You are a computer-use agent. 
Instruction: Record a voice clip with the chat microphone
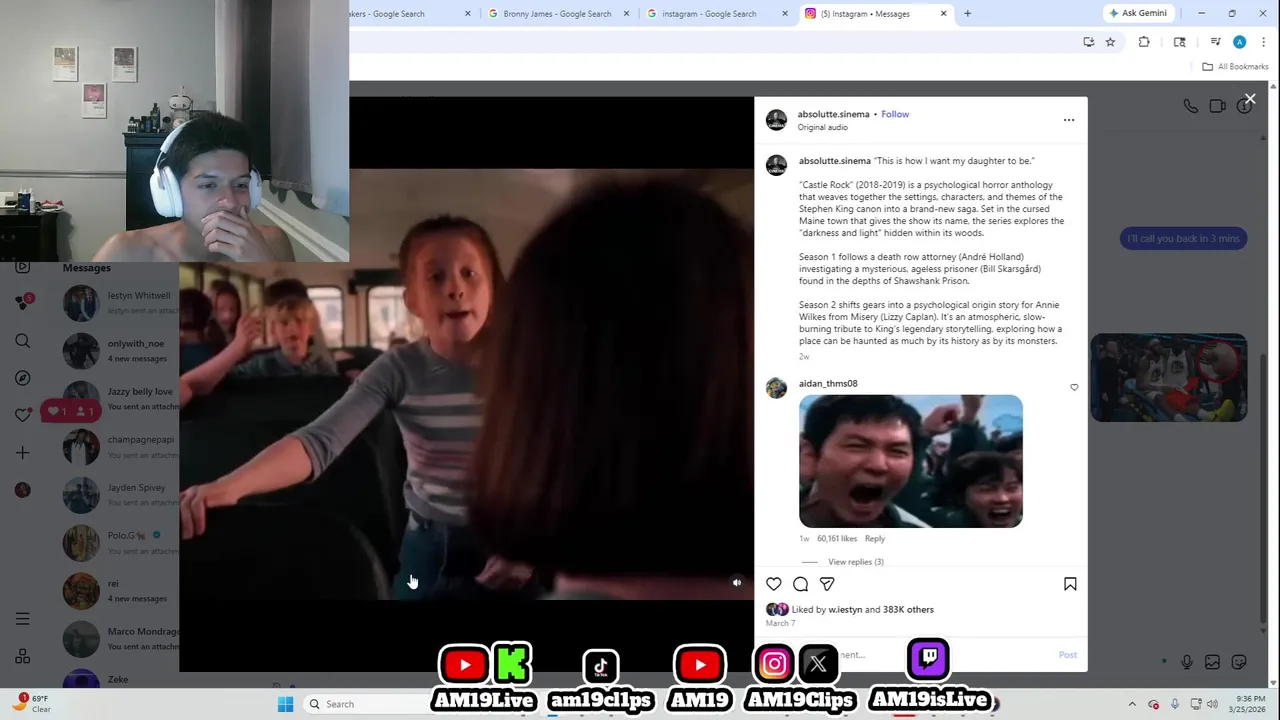[1187, 662]
